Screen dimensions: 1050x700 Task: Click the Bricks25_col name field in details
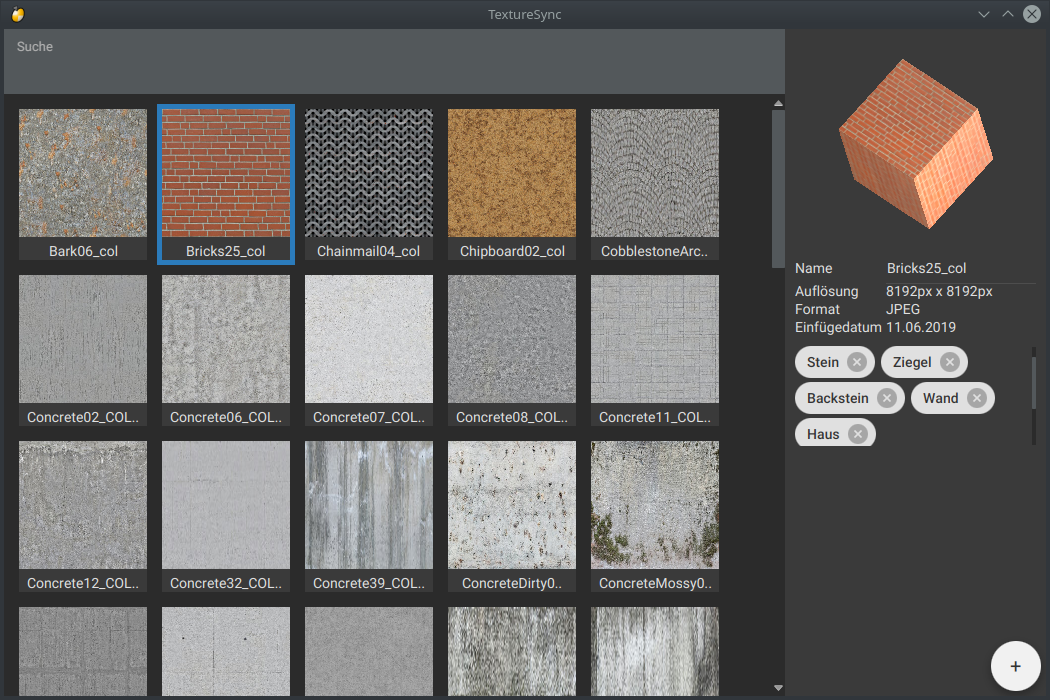[960, 269]
